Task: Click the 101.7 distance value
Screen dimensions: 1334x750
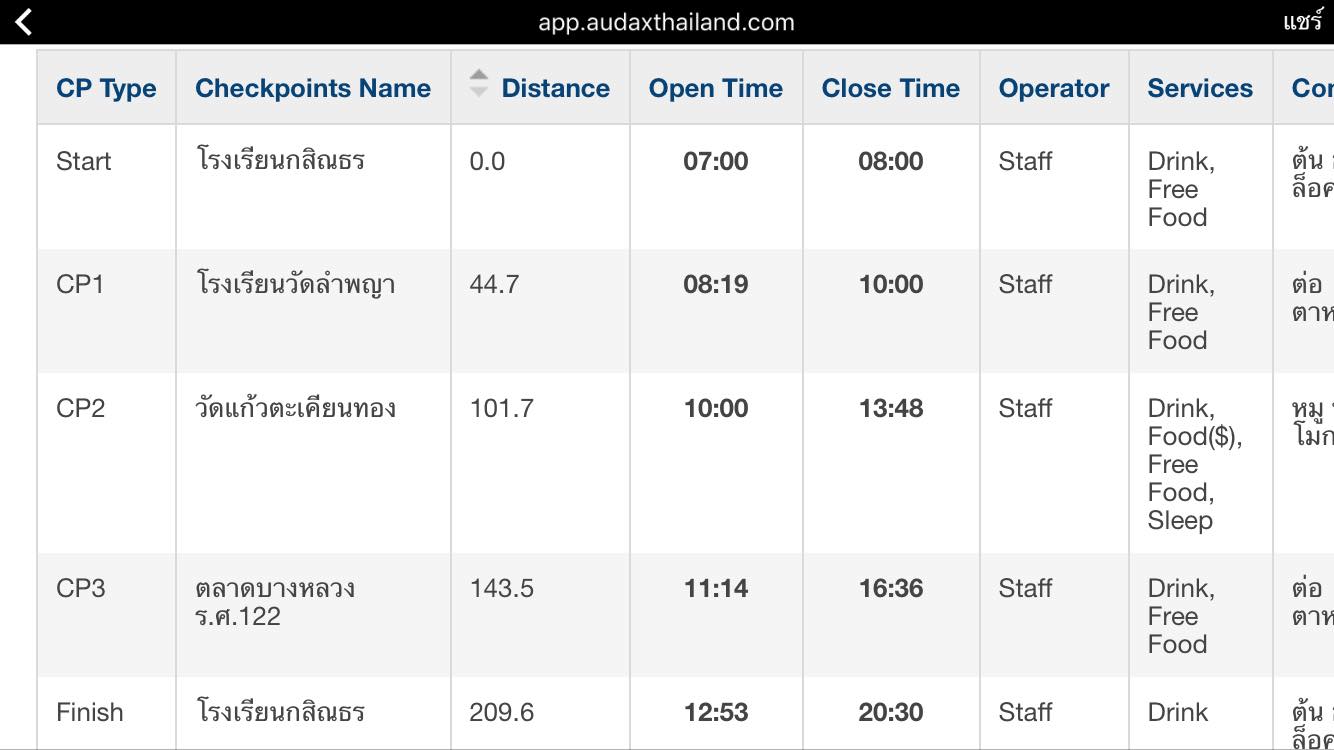Action: click(x=502, y=408)
